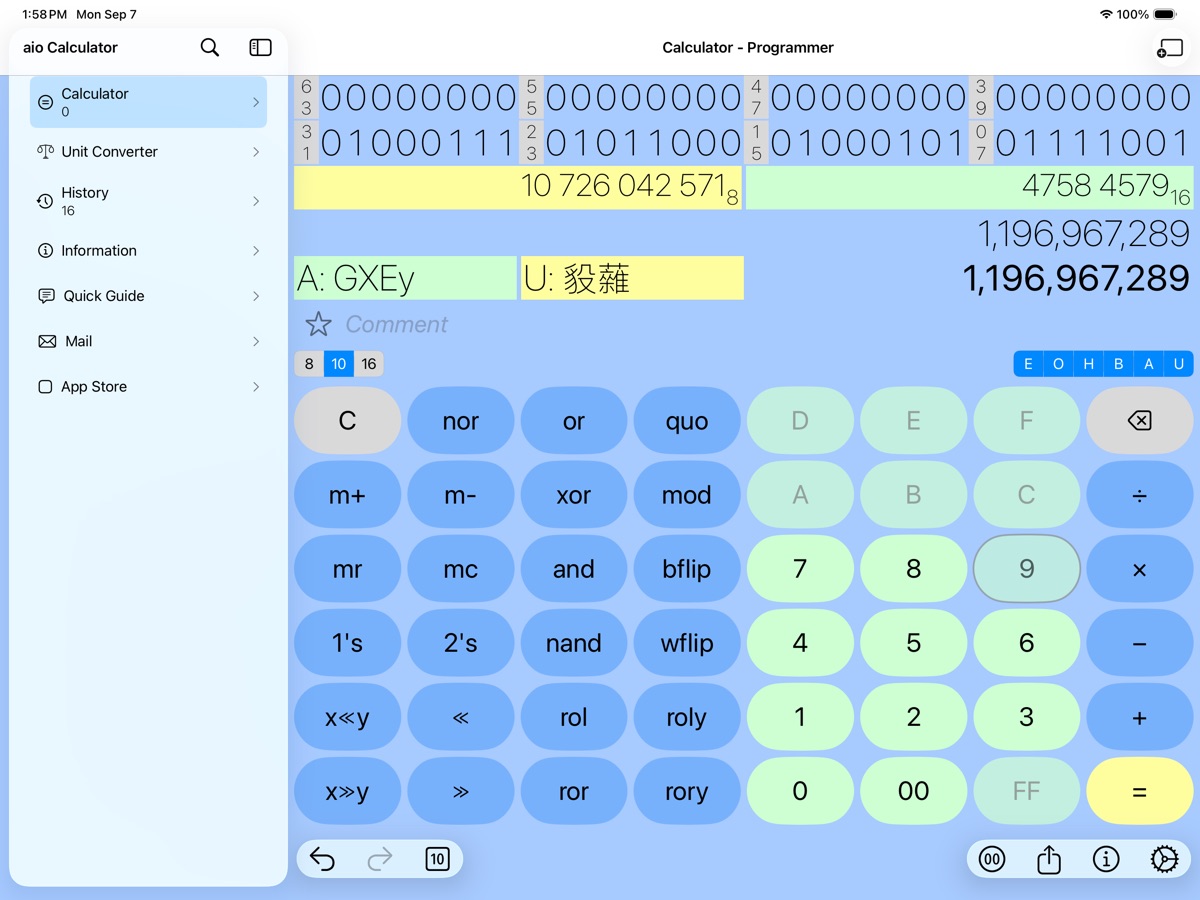This screenshot has height=900, width=1200.
Task: Toggle the sidebar panel icon
Action: (260, 47)
